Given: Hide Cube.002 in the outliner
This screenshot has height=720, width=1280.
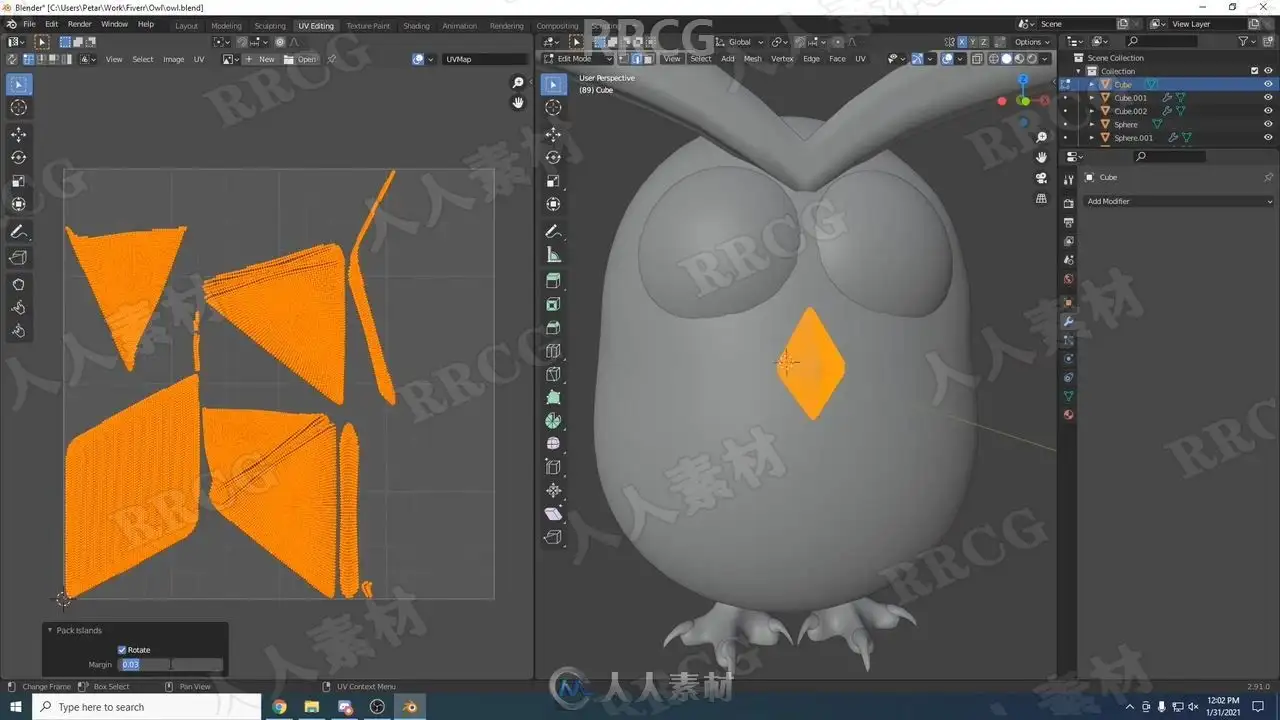Looking at the screenshot, I should click(x=1269, y=111).
